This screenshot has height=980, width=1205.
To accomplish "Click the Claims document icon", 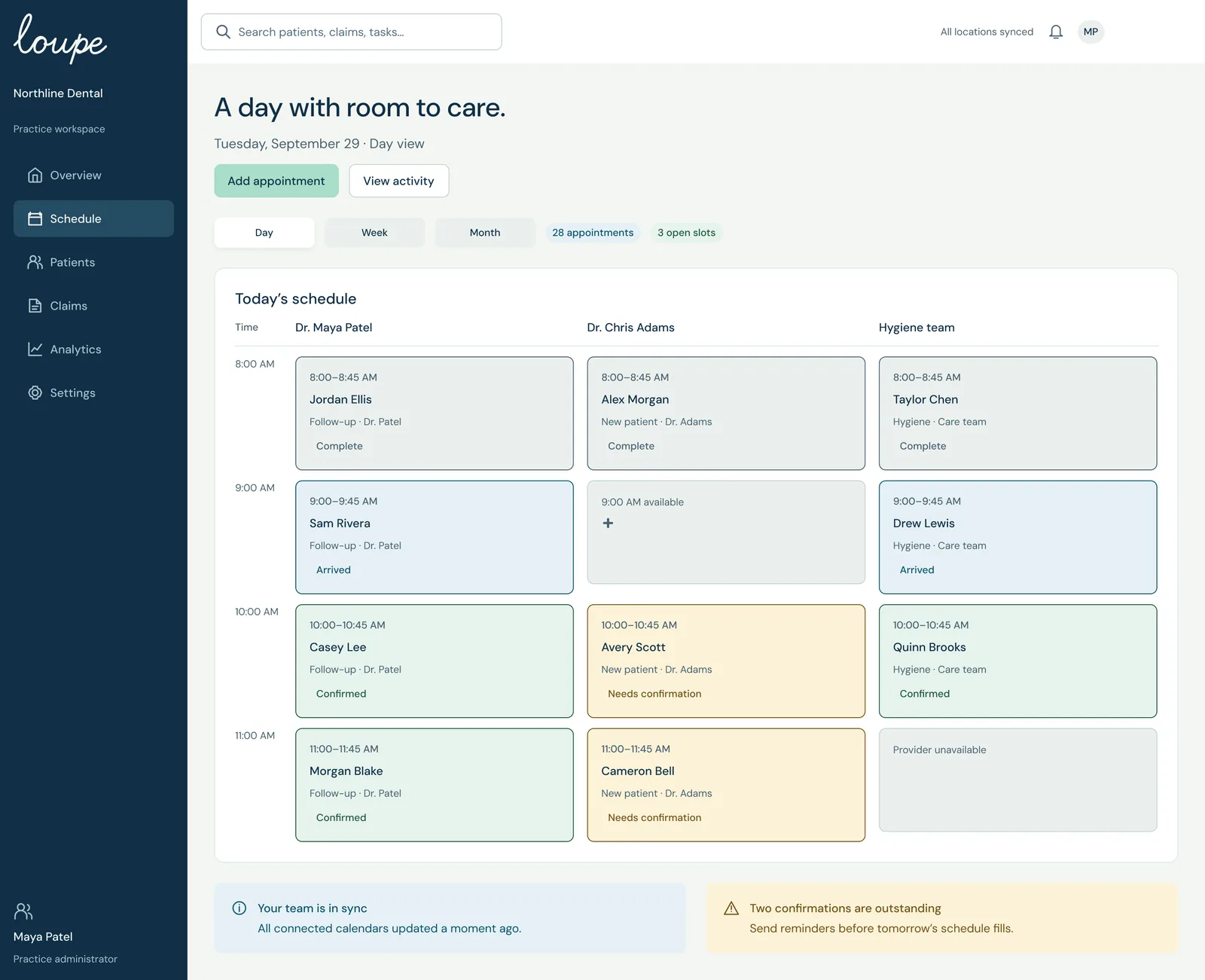I will [35, 306].
